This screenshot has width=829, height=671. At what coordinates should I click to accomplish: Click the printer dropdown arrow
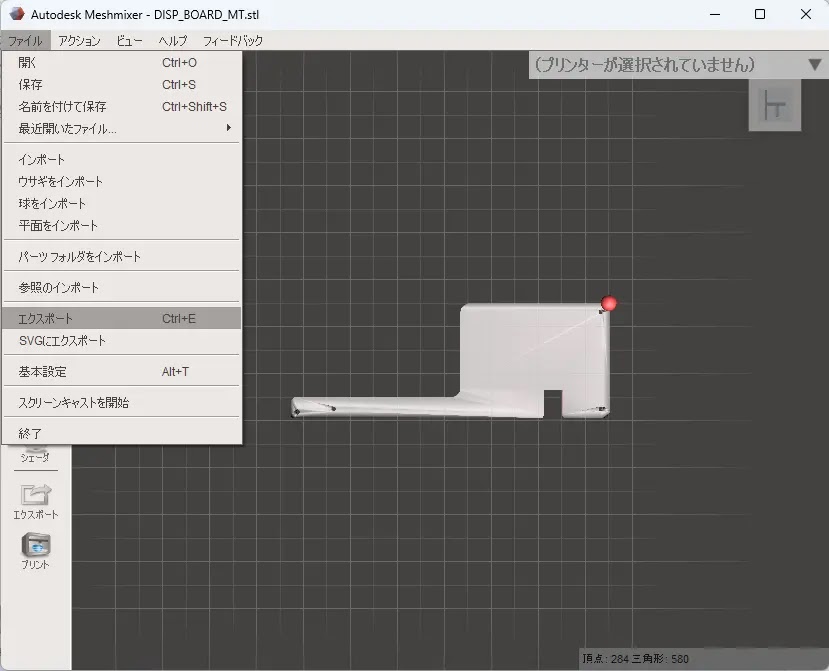[815, 65]
